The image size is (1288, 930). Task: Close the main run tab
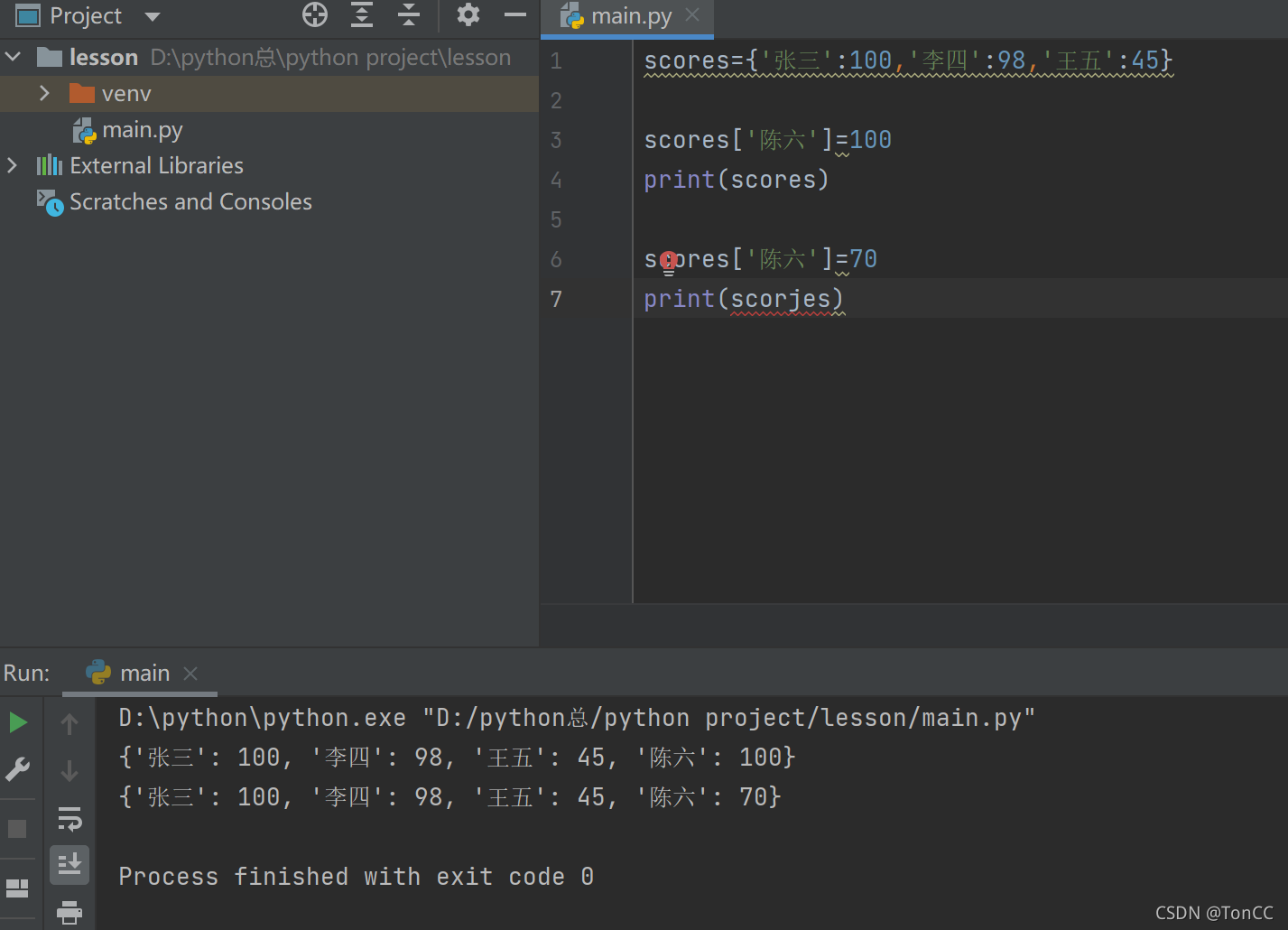[190, 674]
